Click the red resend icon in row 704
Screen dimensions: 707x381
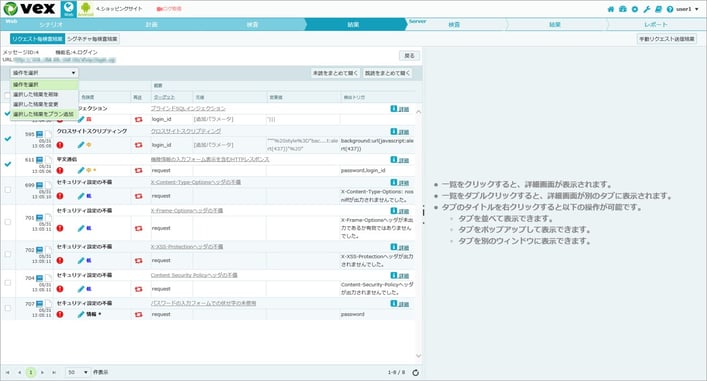138,289
